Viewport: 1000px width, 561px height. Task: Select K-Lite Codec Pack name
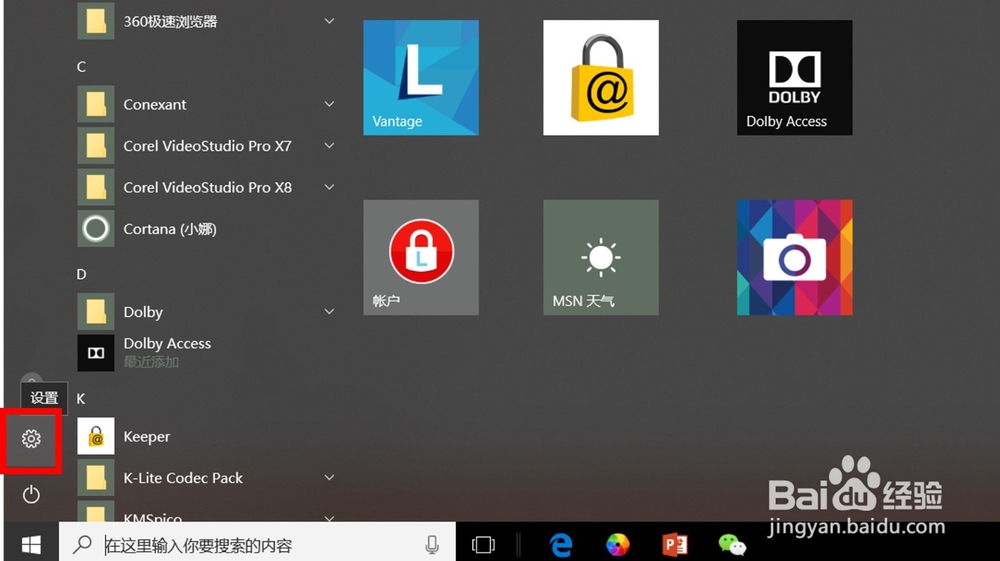coord(183,477)
